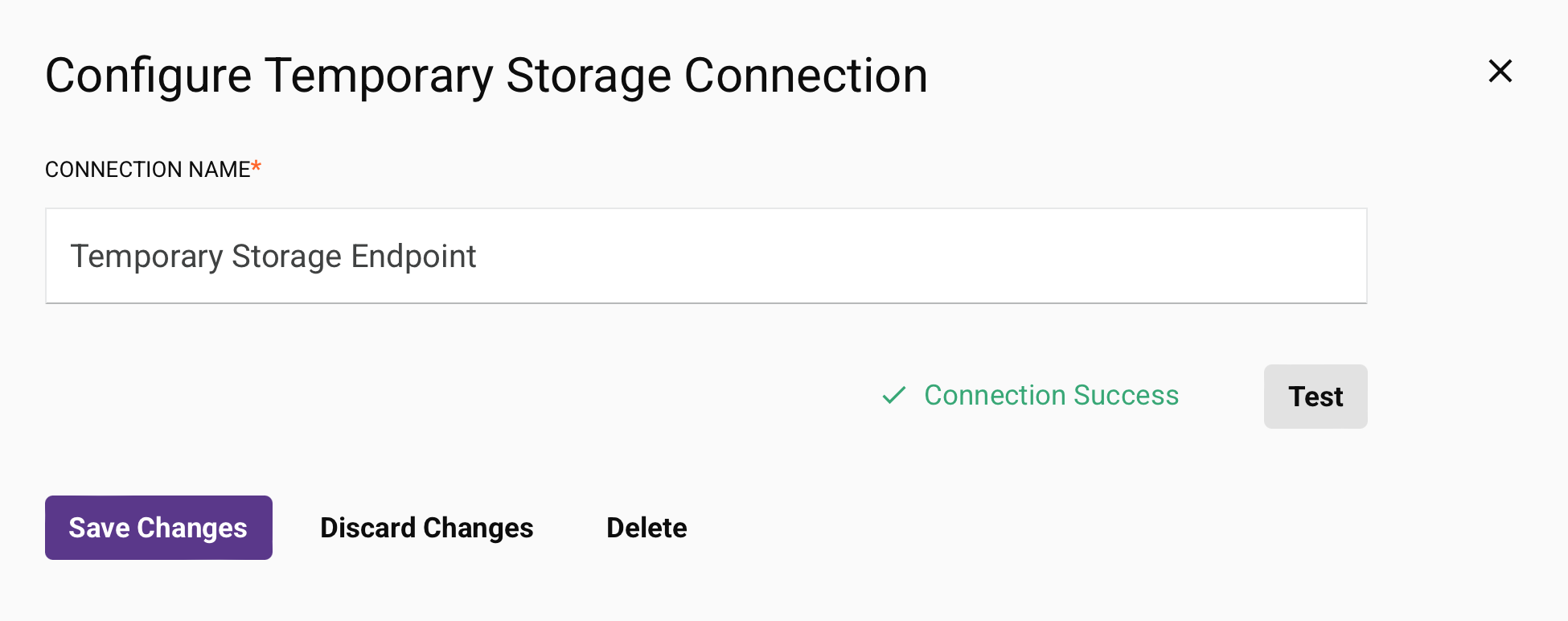This screenshot has width=1568, height=621.
Task: Delete this temporary storage connection
Action: (646, 528)
